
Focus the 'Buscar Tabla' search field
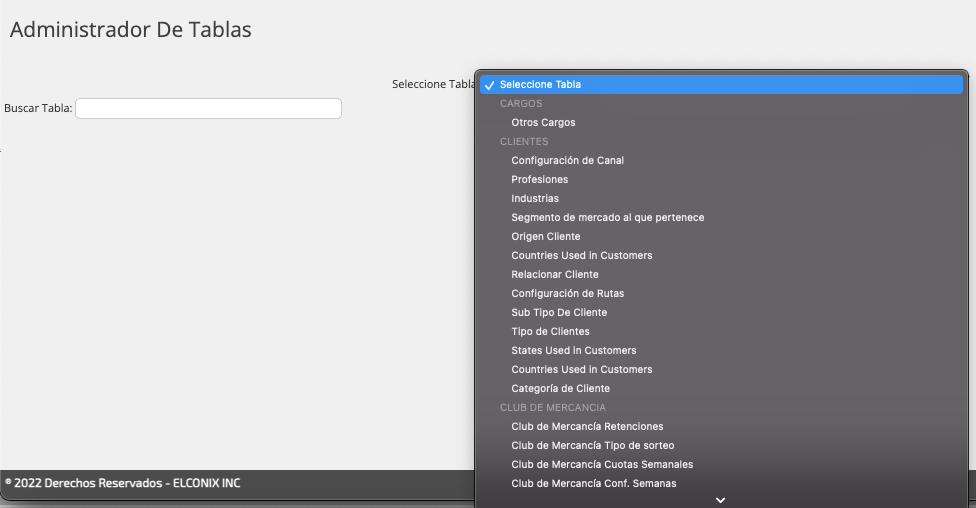tap(209, 108)
